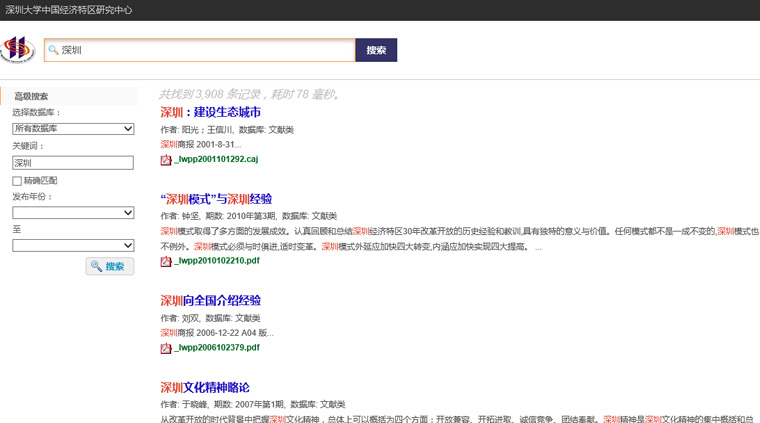Viewport: 760px width, 423px height.
Task: Download file _lwpp2006102379.pdf
Action: 217,347
